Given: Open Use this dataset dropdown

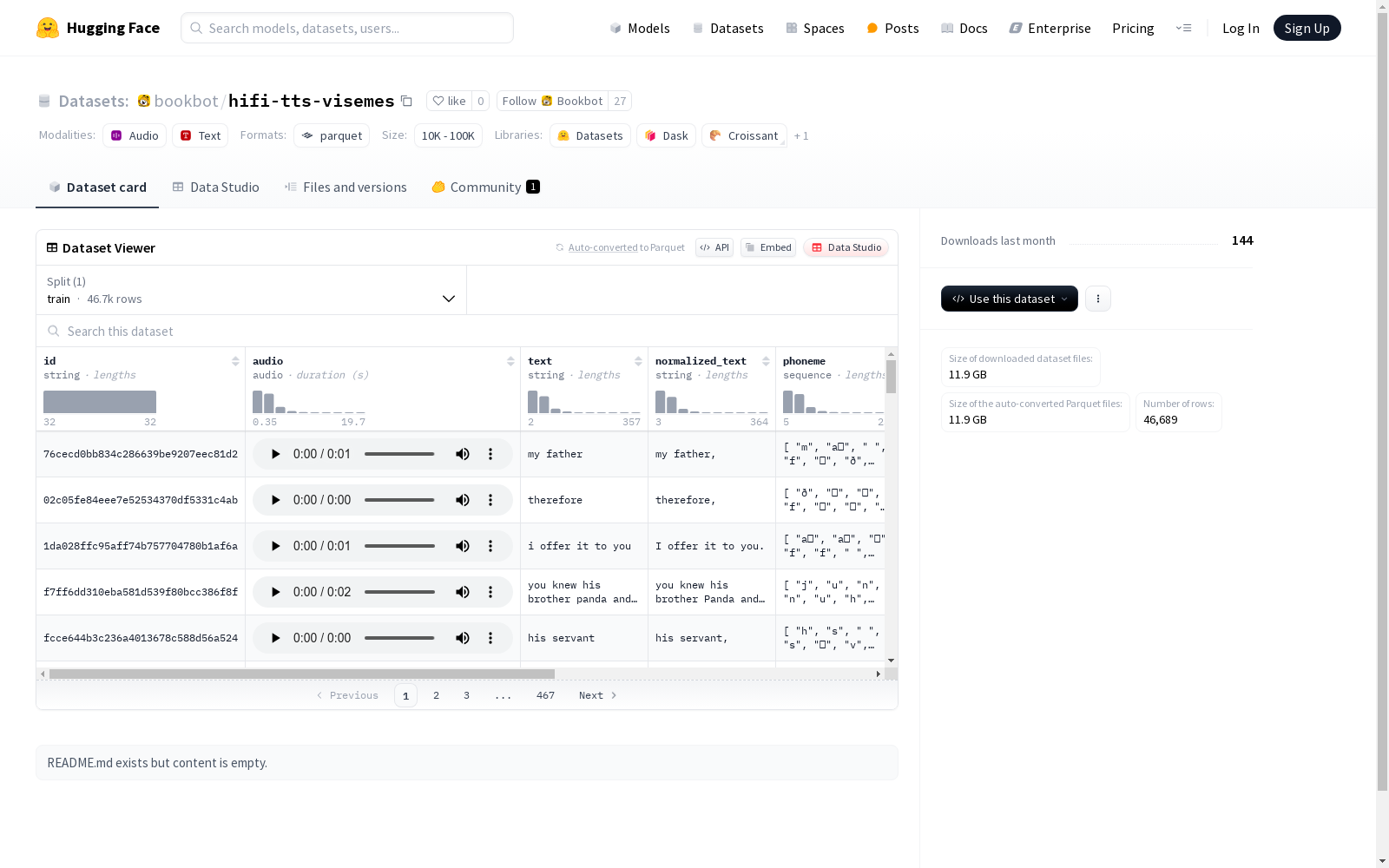Looking at the screenshot, I should point(1010,299).
